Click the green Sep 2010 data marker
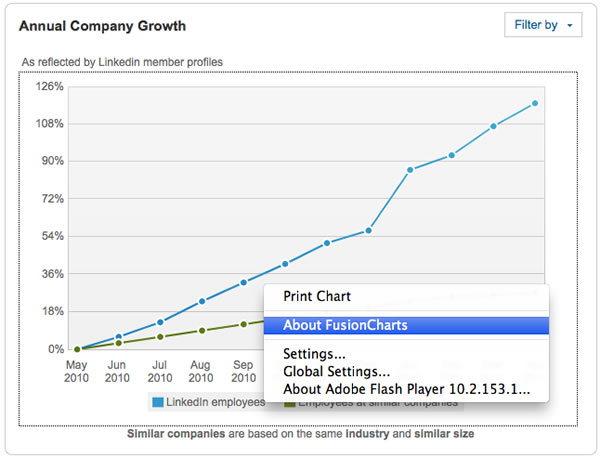This screenshot has height=457, width=600. [x=243, y=324]
